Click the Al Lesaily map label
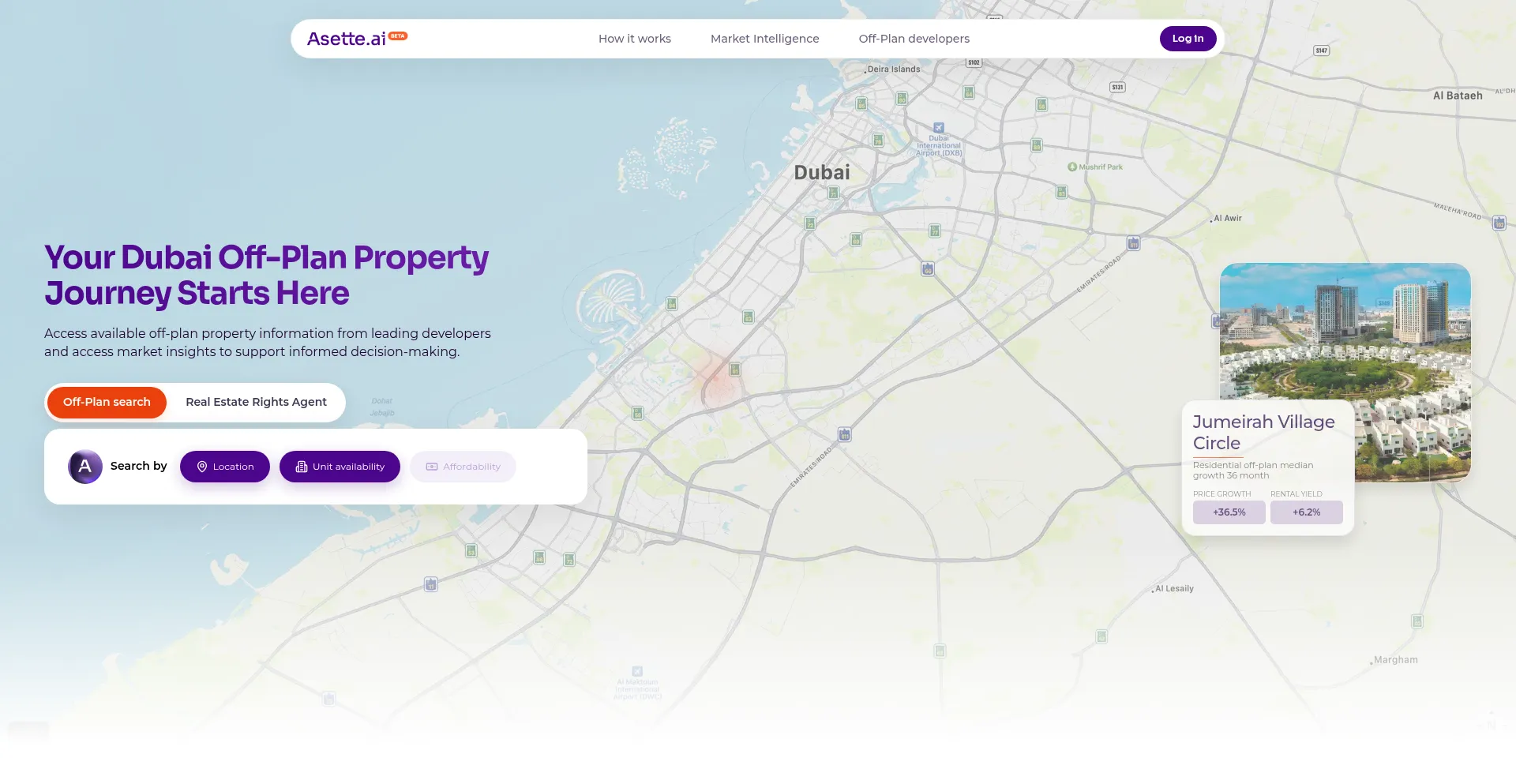The height and width of the screenshot is (784, 1516). coord(1174,589)
